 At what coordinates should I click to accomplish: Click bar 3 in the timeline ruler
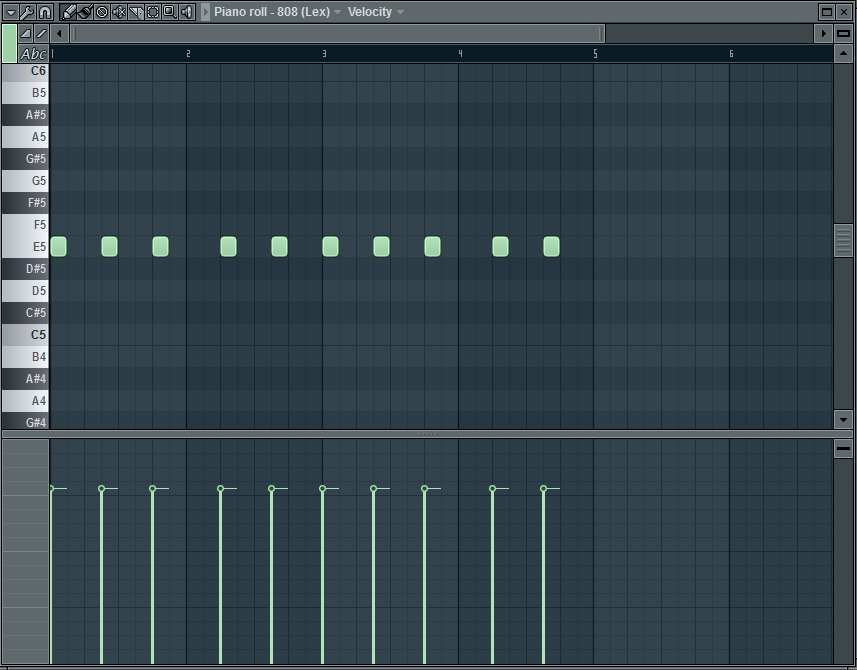(x=324, y=54)
